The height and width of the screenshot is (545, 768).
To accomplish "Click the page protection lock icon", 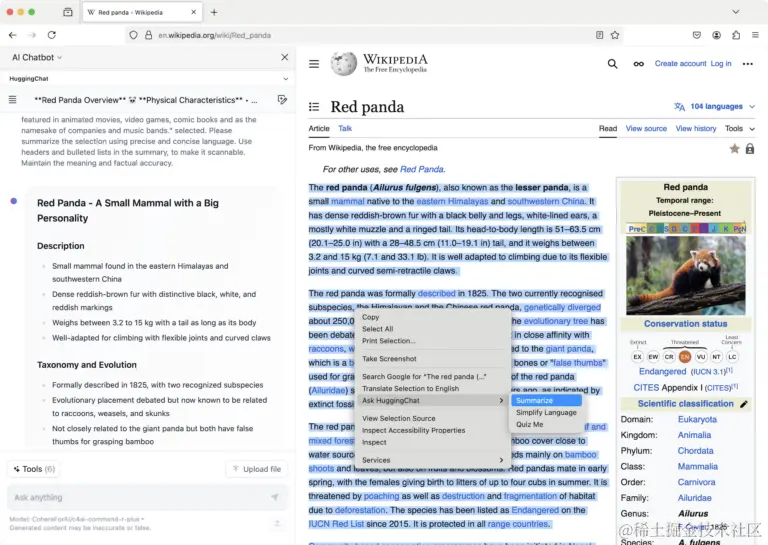I will pos(750,148).
